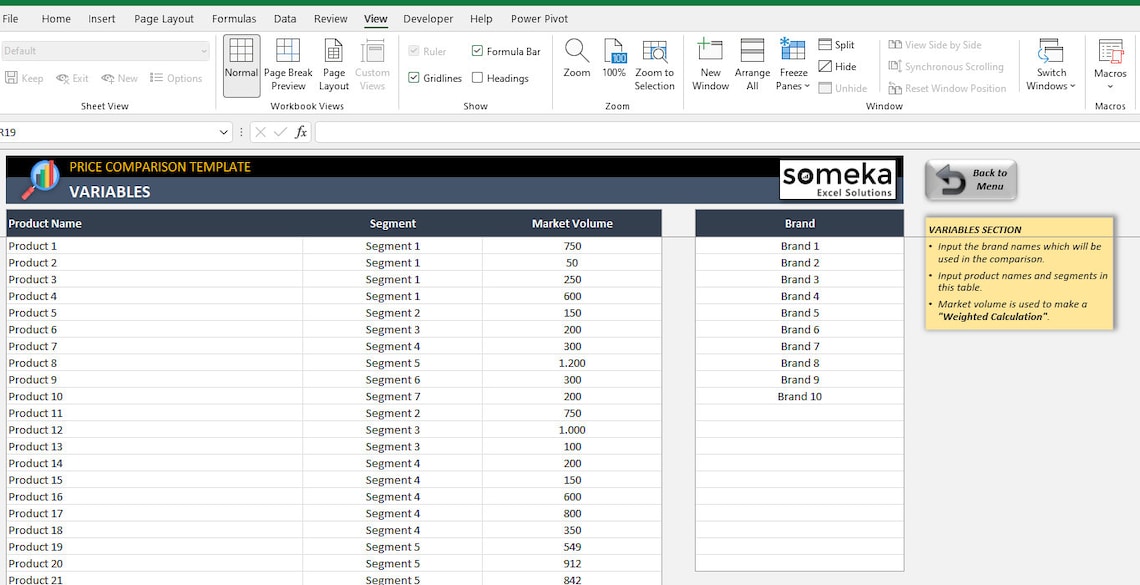
Task: Click Zoom to Selection
Action: [x=655, y=60]
